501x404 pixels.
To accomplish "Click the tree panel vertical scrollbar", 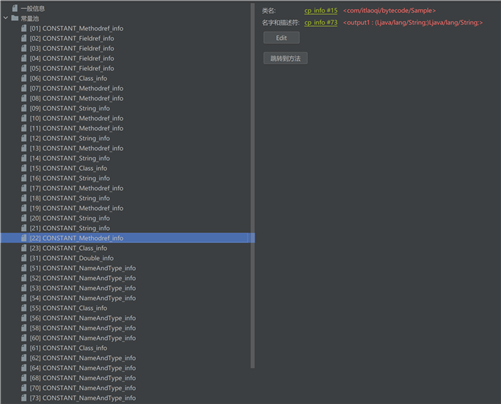I will 253,185.
